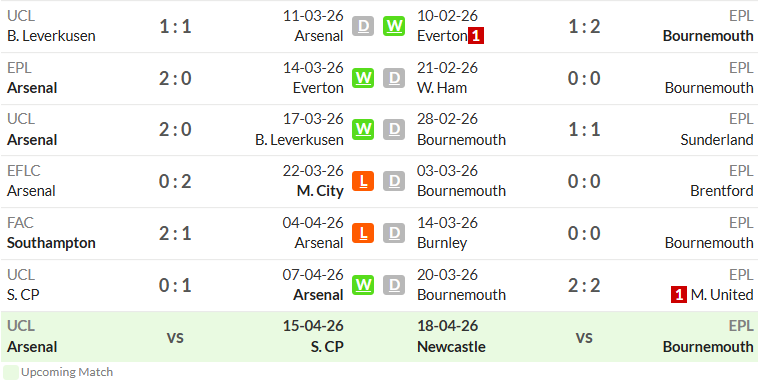Click the red card icon beside M. United
The height and width of the screenshot is (388, 758).
click(x=679, y=295)
